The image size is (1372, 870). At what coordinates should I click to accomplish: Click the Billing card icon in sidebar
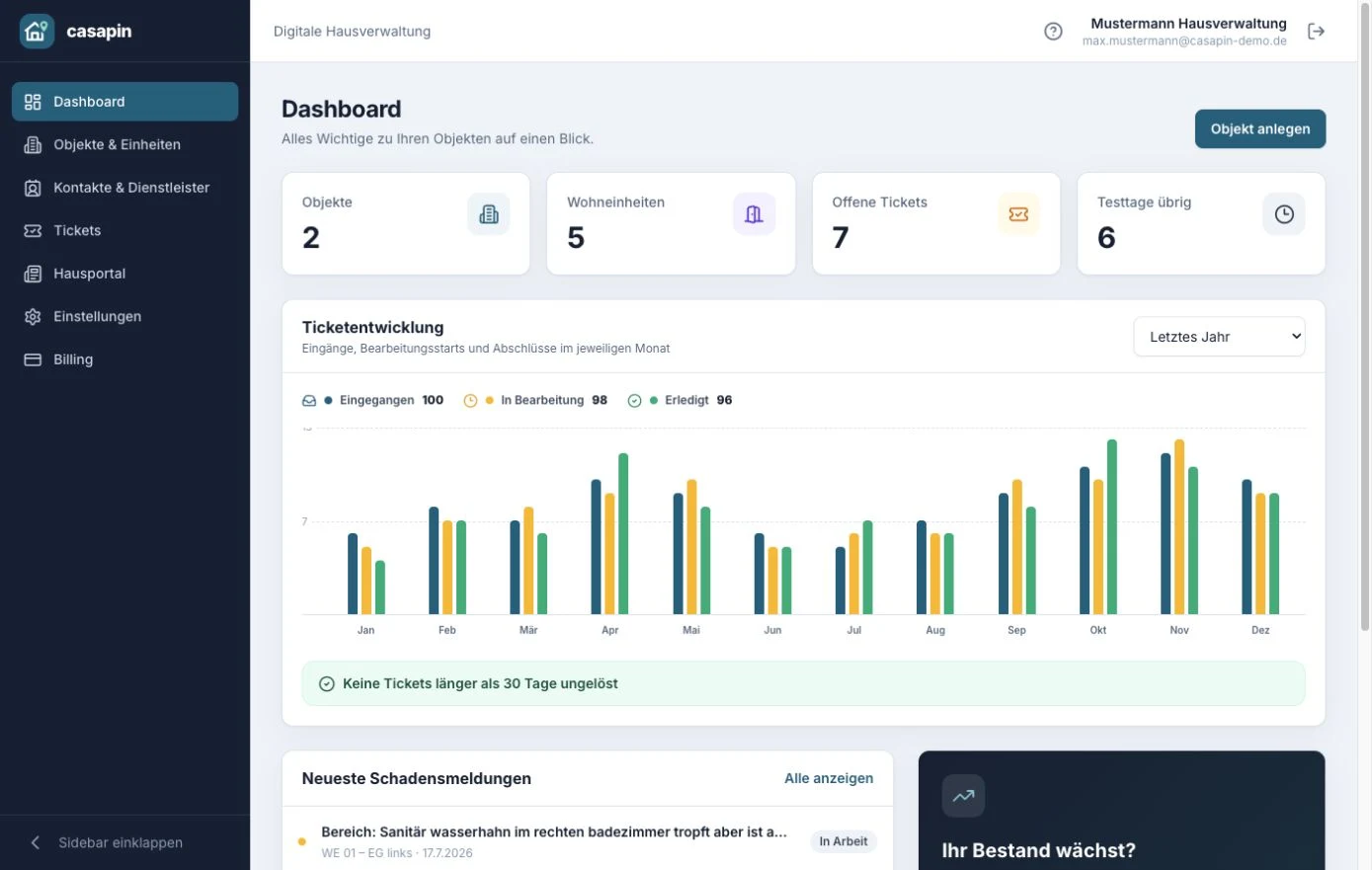coord(33,359)
